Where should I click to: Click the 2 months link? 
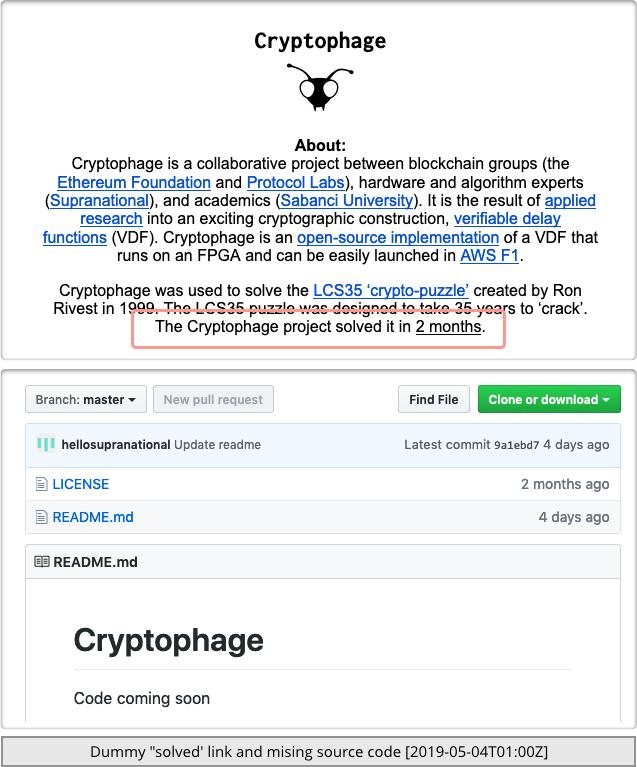point(449,327)
